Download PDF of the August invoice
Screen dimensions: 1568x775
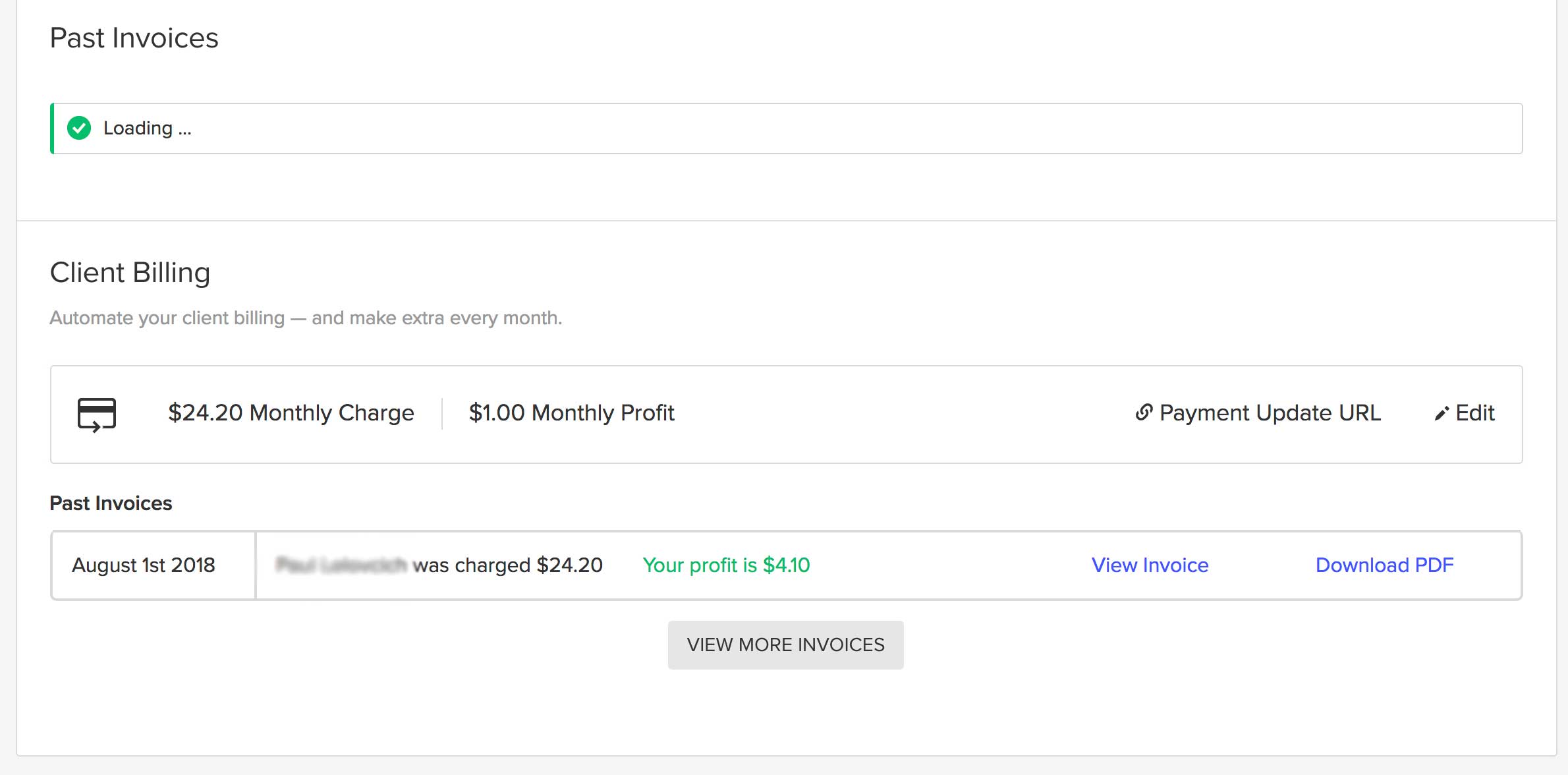click(1384, 565)
